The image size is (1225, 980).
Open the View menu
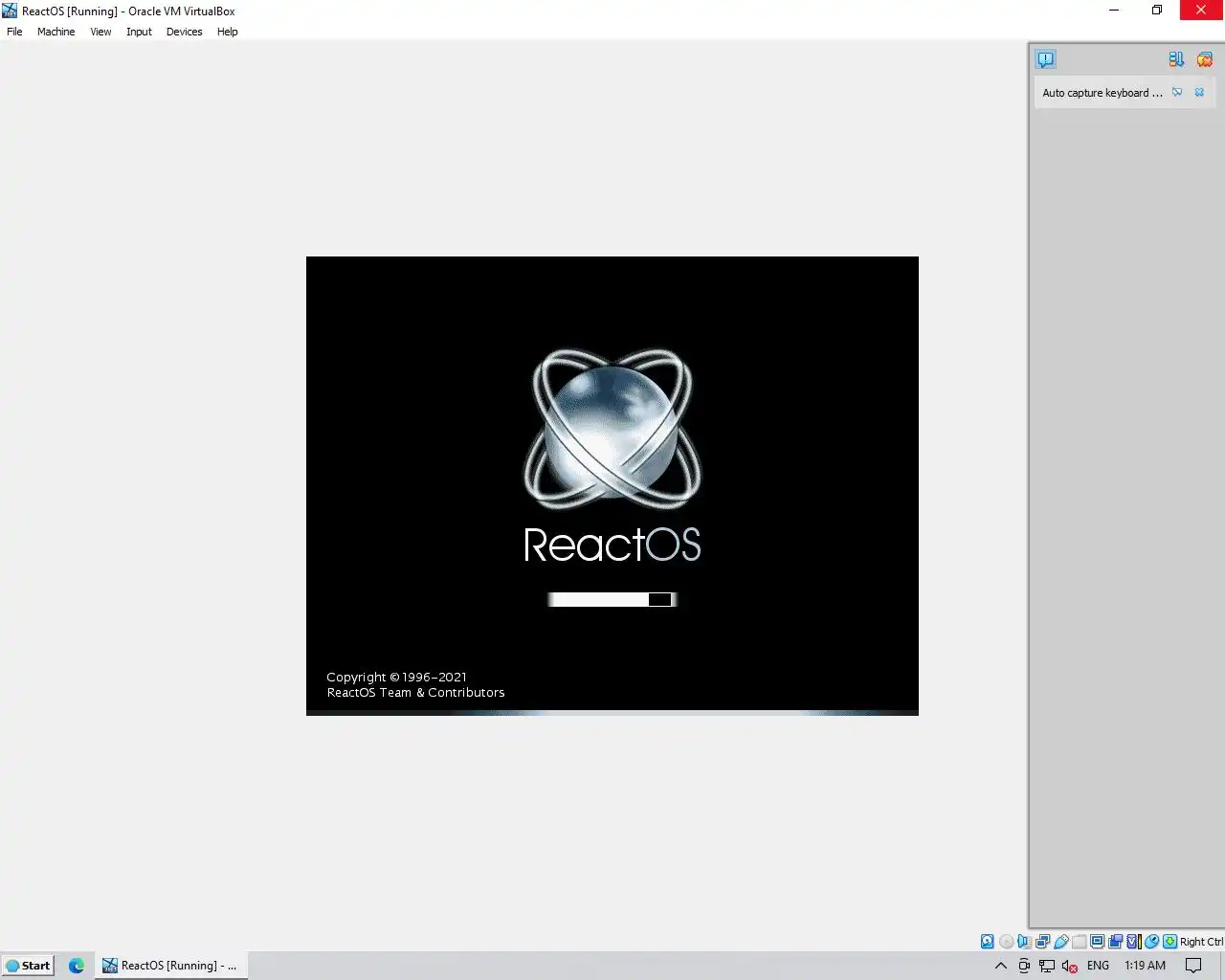tap(100, 32)
